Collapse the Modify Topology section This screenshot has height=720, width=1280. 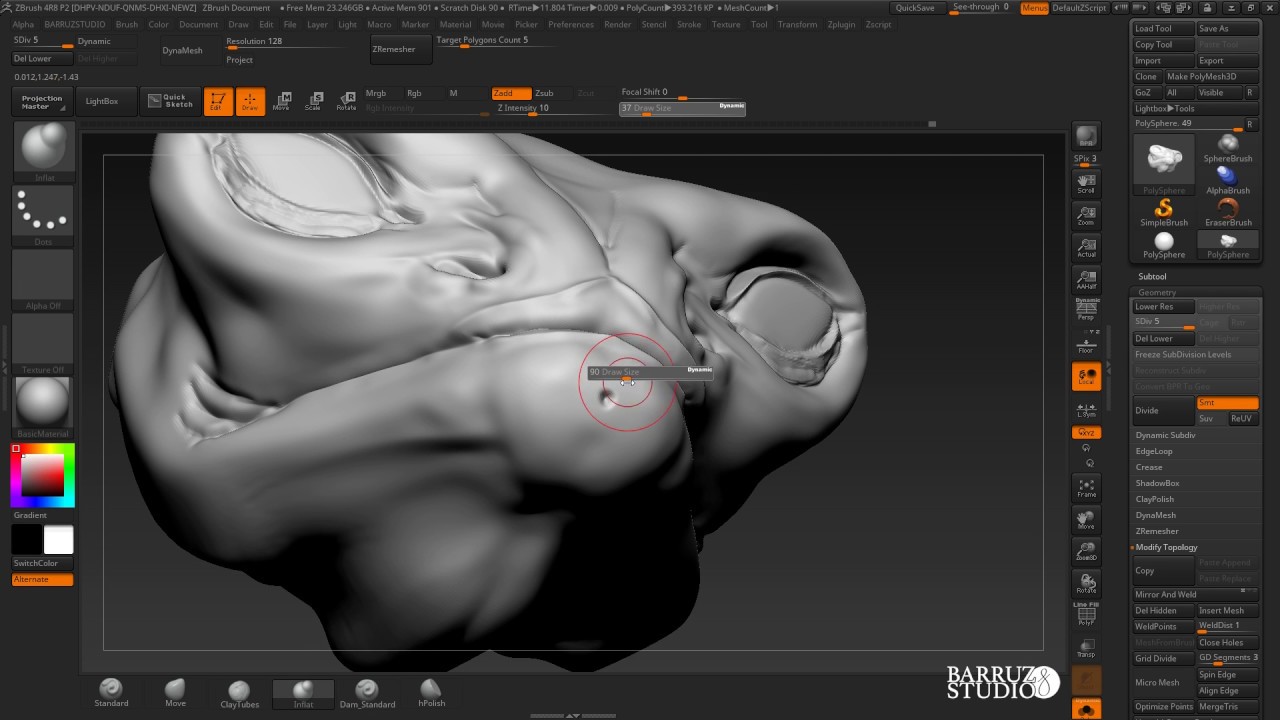pyautogui.click(x=1166, y=547)
